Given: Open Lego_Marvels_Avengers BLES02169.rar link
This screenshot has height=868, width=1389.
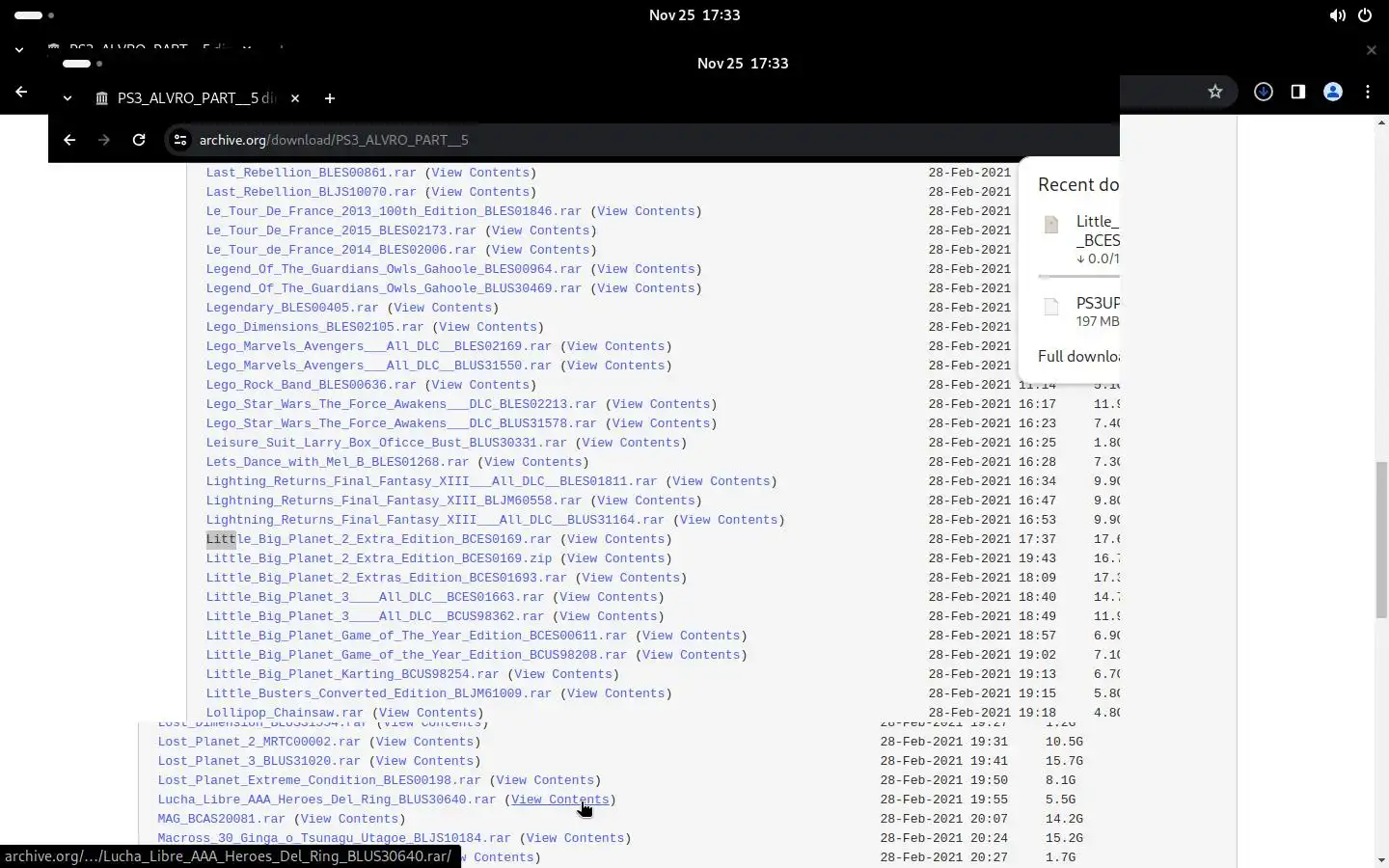Looking at the screenshot, I should click(378, 346).
